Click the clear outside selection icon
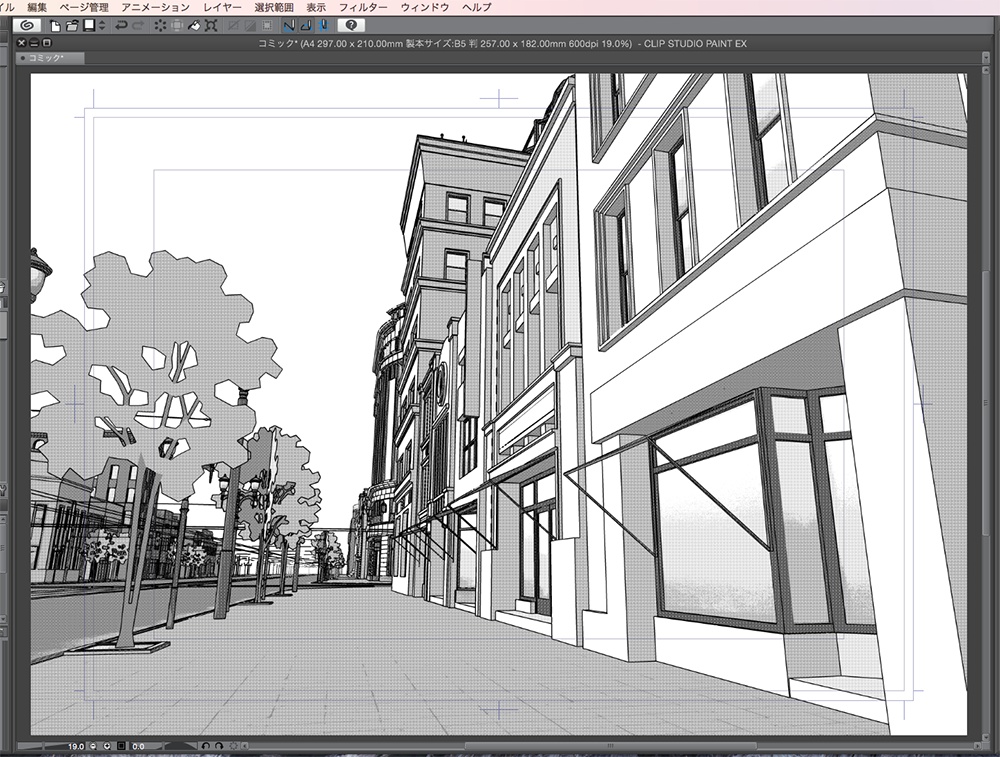1000x757 pixels. [177, 26]
